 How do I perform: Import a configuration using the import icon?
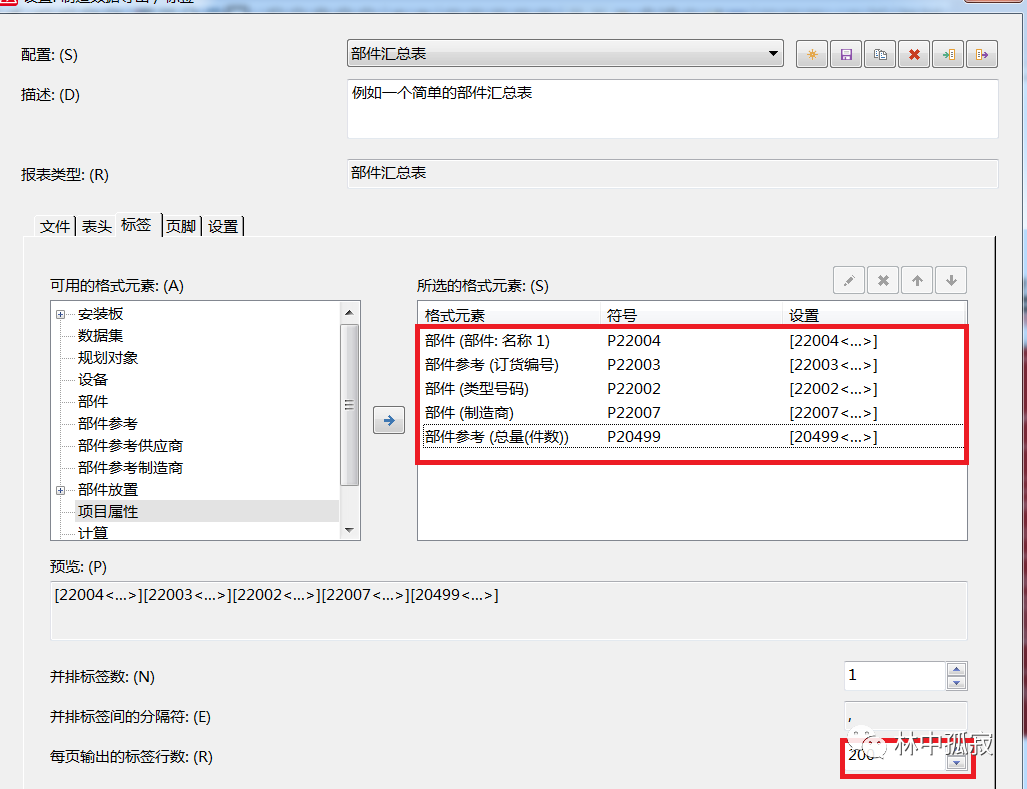point(947,54)
